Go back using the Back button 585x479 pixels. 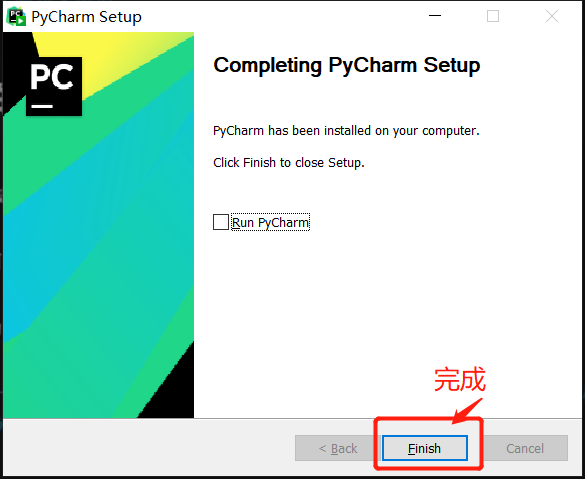pos(338,448)
